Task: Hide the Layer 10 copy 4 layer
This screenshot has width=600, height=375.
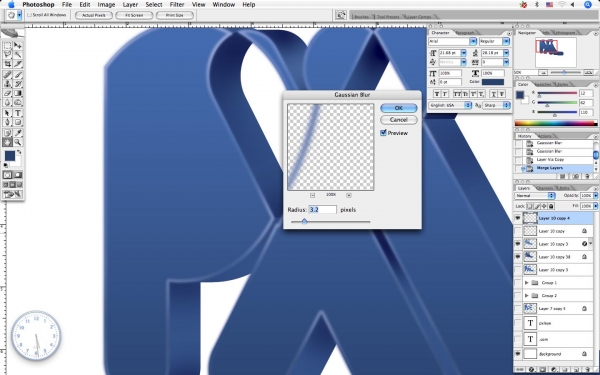Action: 518,218
